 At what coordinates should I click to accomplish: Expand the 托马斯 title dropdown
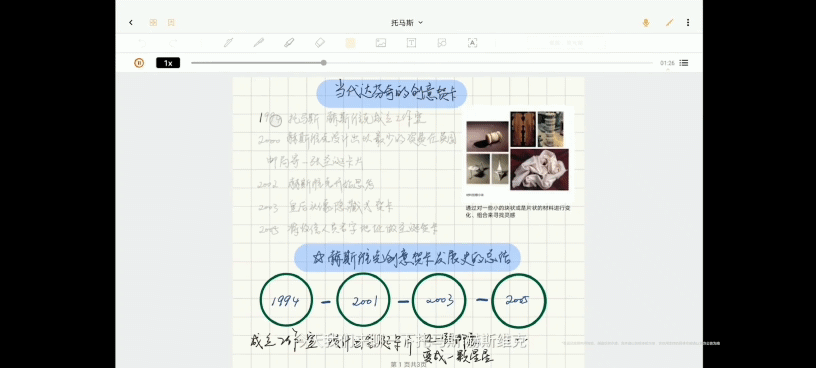tap(407, 22)
